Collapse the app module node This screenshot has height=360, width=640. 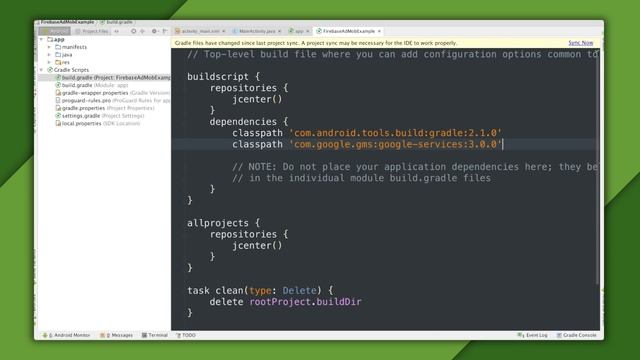pos(41,39)
